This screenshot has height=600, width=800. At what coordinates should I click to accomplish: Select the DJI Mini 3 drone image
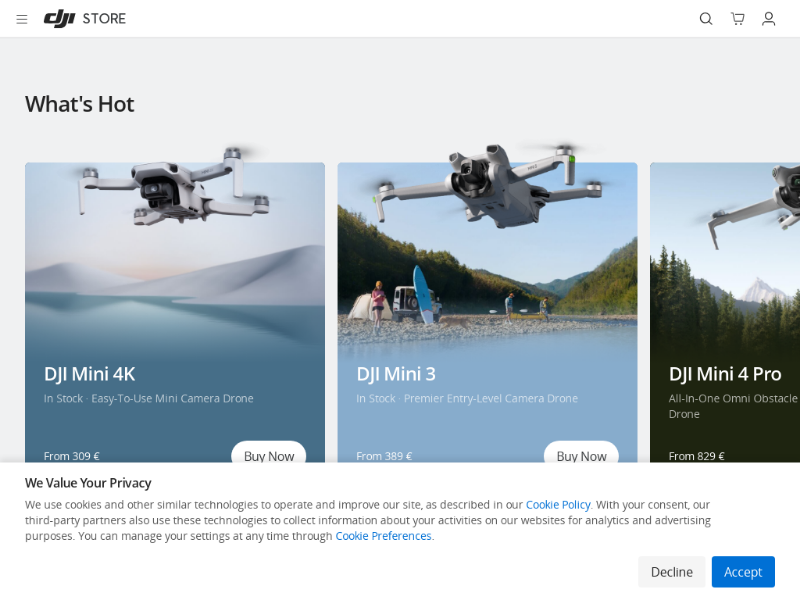487,186
